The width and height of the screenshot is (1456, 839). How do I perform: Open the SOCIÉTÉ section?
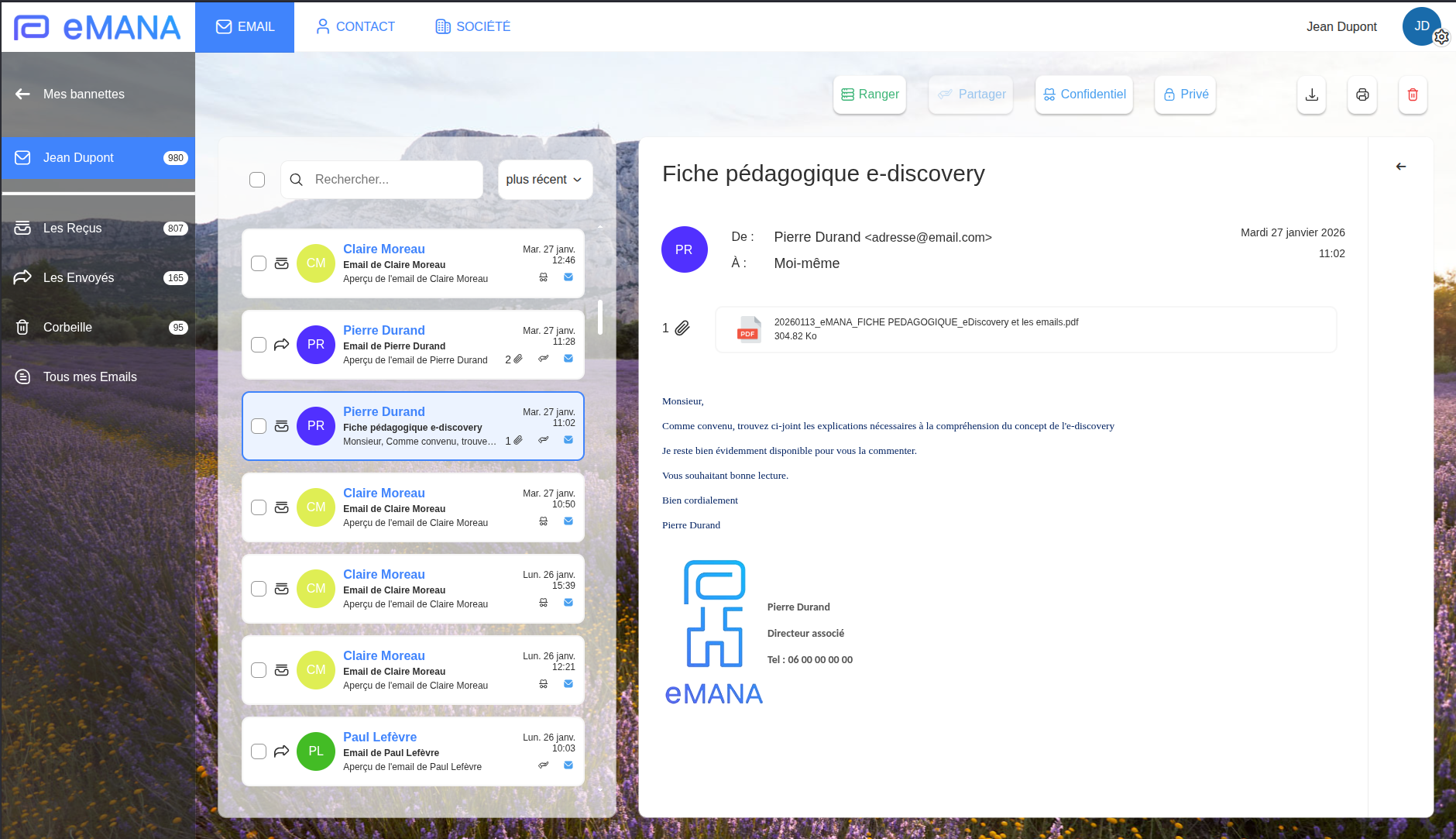click(x=472, y=26)
